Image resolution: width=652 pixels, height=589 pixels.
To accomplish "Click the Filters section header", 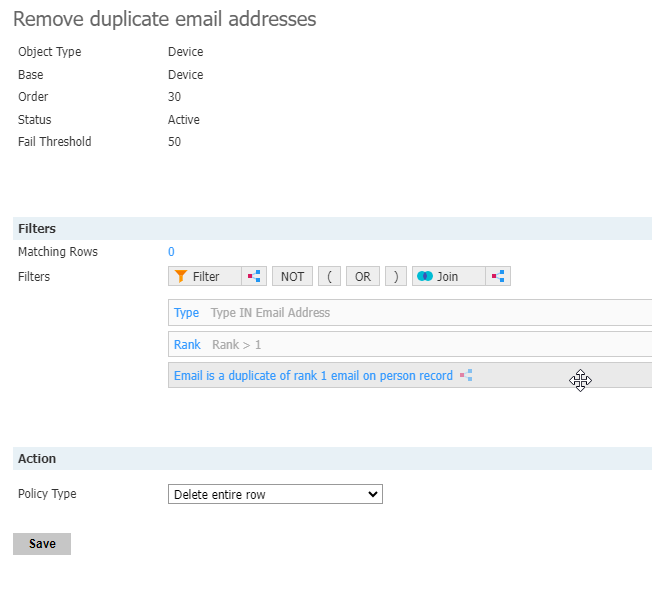I will pyautogui.click(x=333, y=228).
